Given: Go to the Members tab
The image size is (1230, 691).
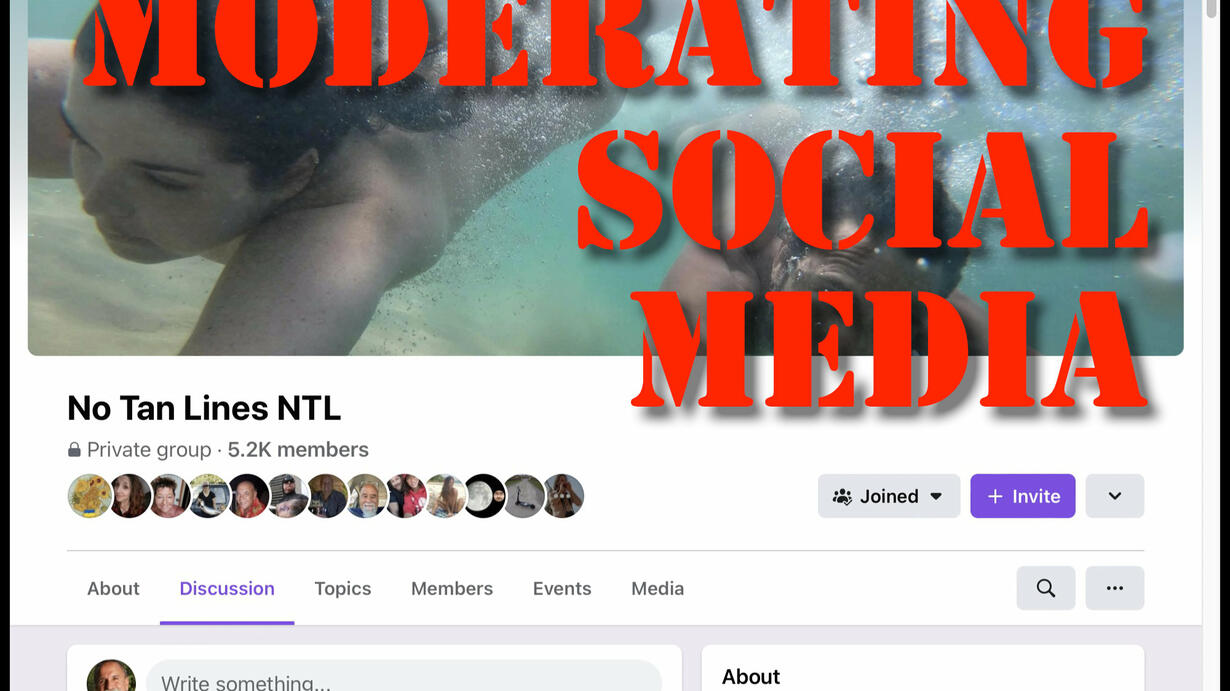Looking at the screenshot, I should click(452, 589).
